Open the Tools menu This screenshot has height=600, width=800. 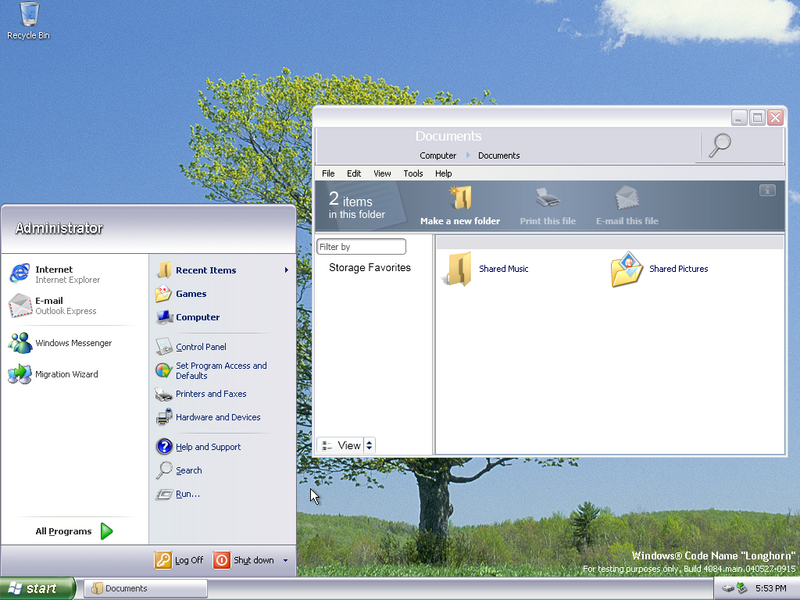coord(413,173)
